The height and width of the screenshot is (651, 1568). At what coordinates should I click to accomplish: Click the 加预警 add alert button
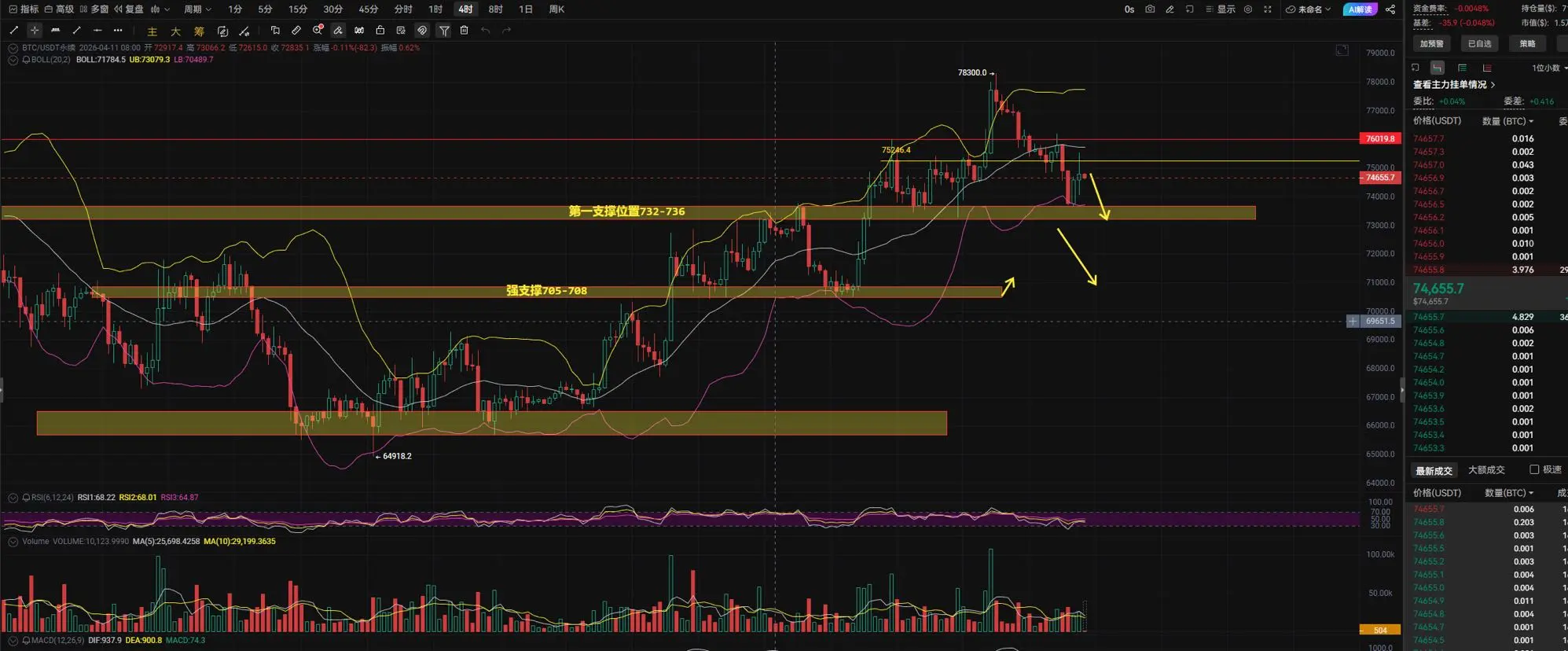[1432, 44]
